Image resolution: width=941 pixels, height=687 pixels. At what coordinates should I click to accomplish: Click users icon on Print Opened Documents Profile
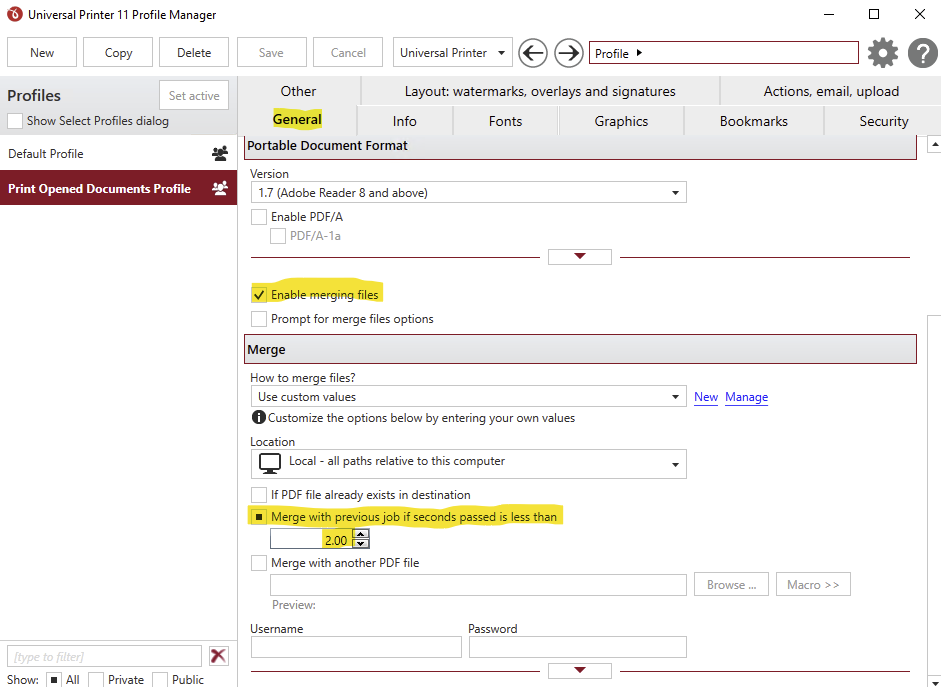point(220,189)
